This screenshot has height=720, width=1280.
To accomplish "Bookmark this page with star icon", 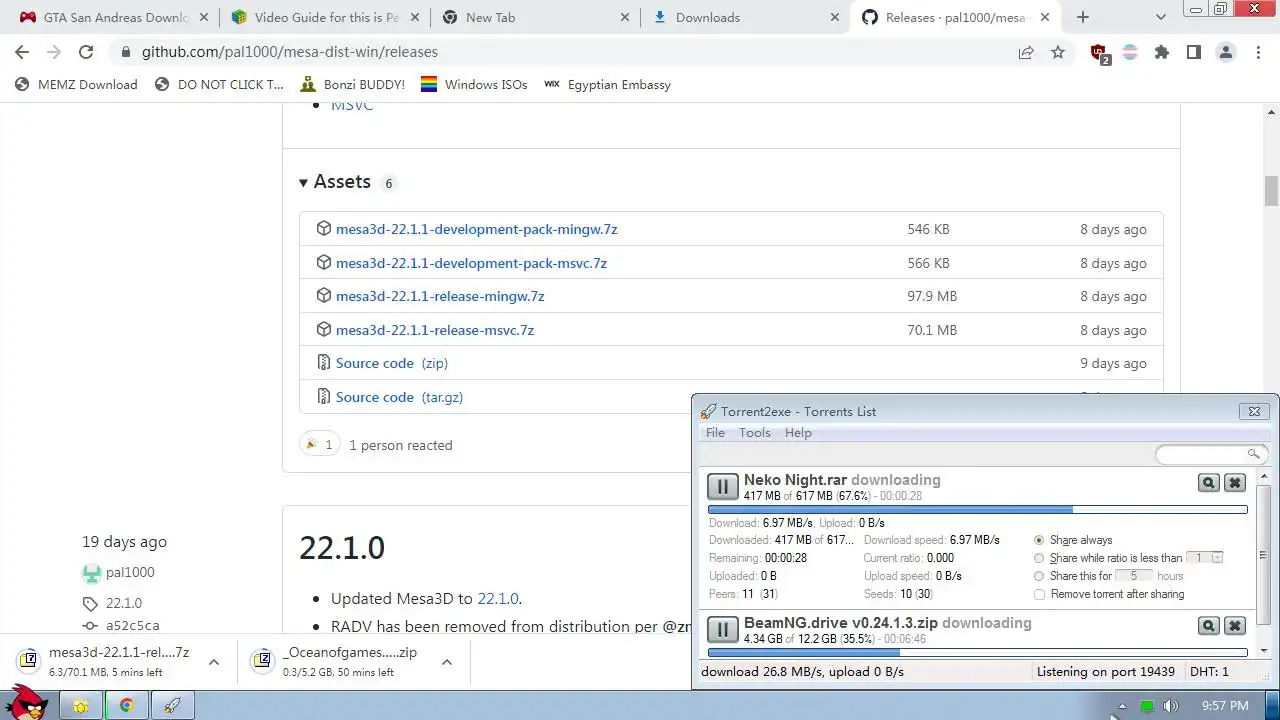I will coord(1058,52).
